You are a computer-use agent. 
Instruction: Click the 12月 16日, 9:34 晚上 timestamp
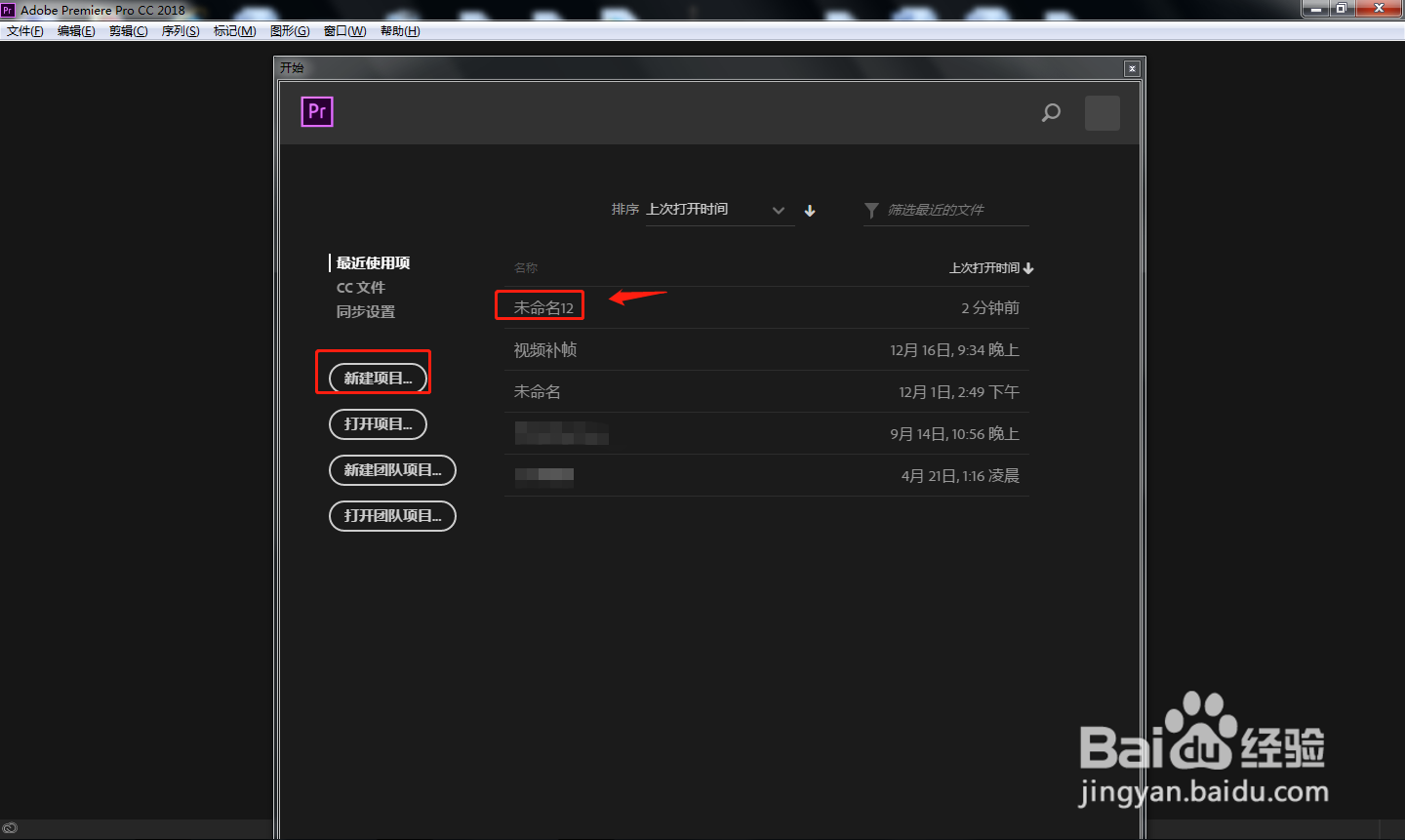click(955, 350)
